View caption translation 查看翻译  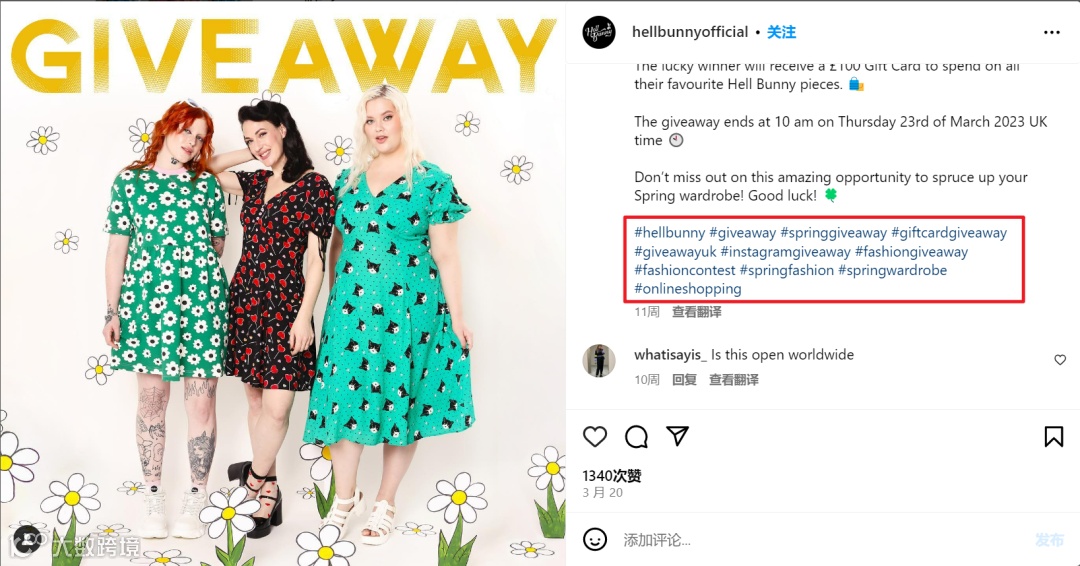coord(697,312)
